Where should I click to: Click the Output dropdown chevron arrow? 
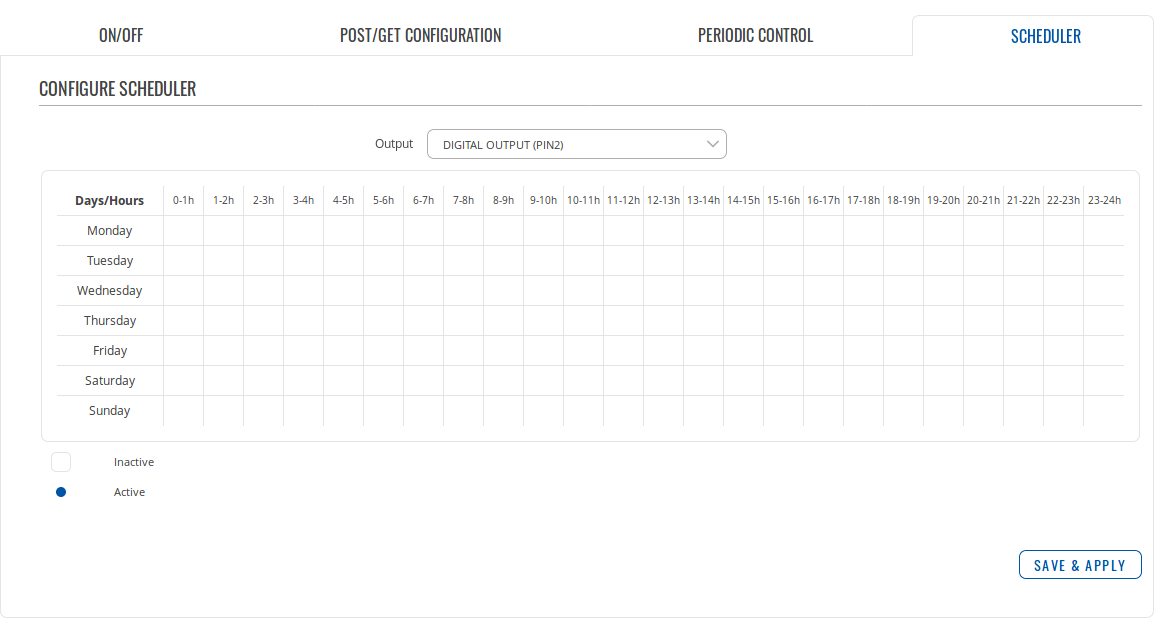click(x=712, y=144)
